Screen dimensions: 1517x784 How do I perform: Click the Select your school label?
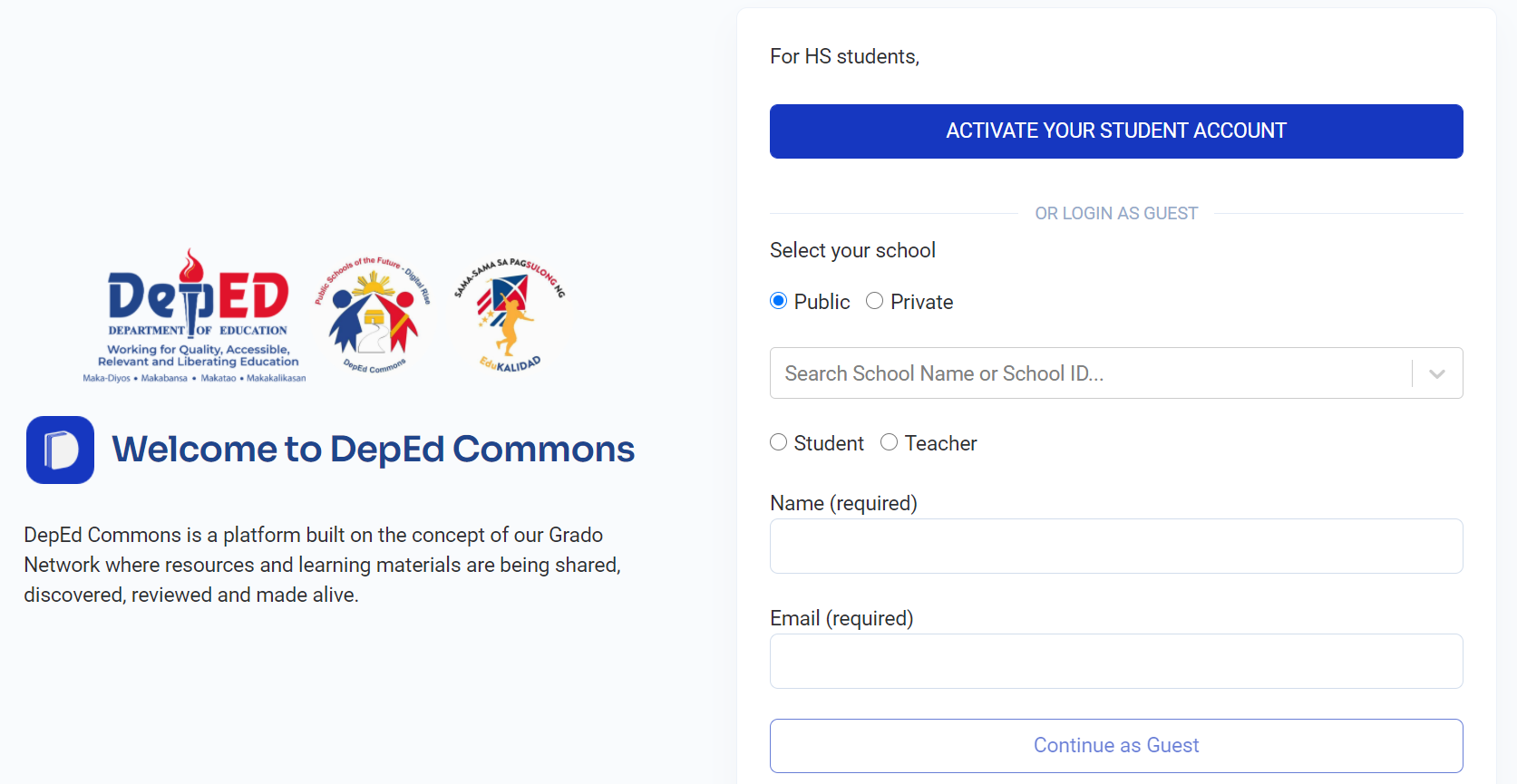coord(852,249)
